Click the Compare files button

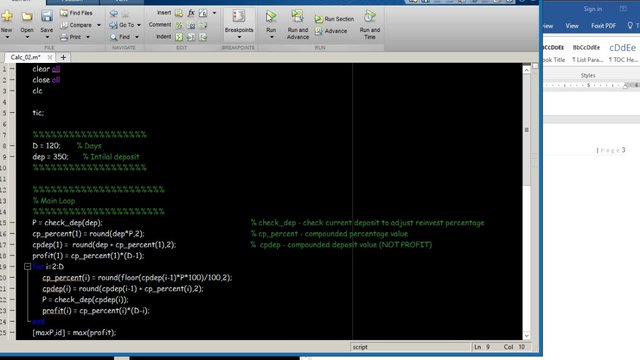point(76,25)
